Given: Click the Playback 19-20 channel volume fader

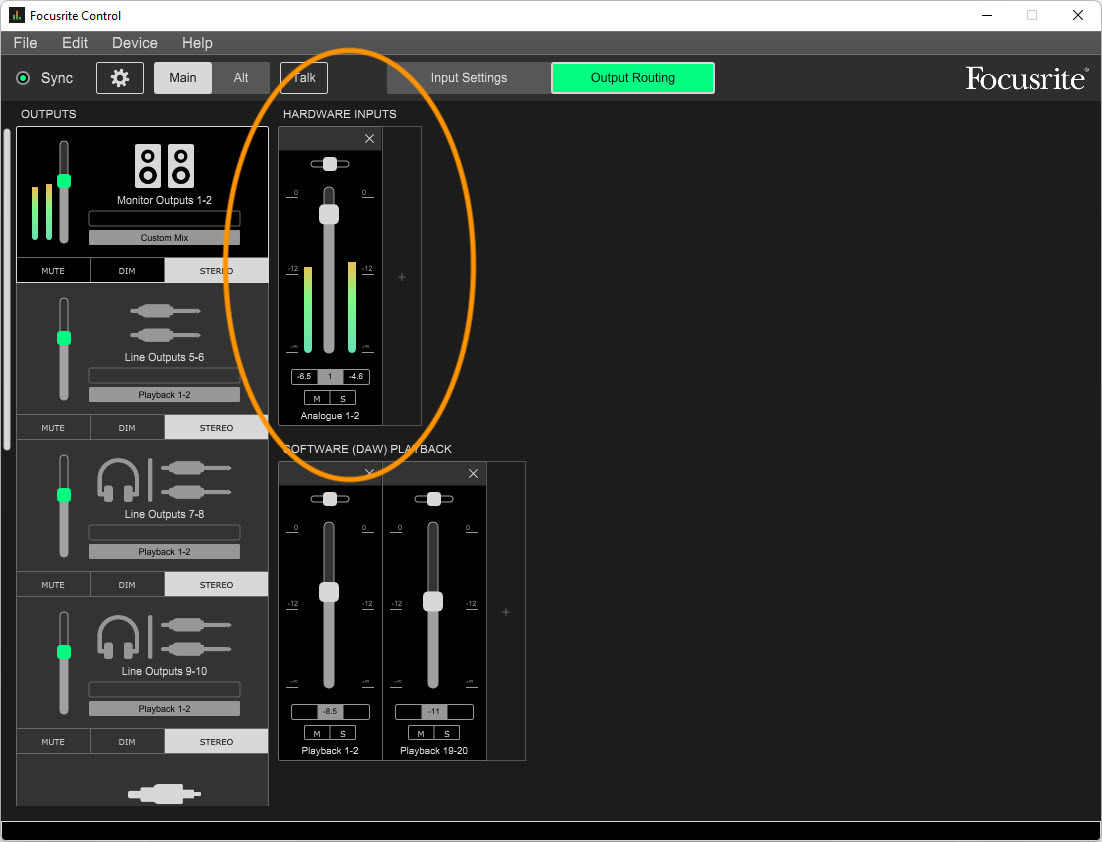Looking at the screenshot, I should [x=433, y=601].
